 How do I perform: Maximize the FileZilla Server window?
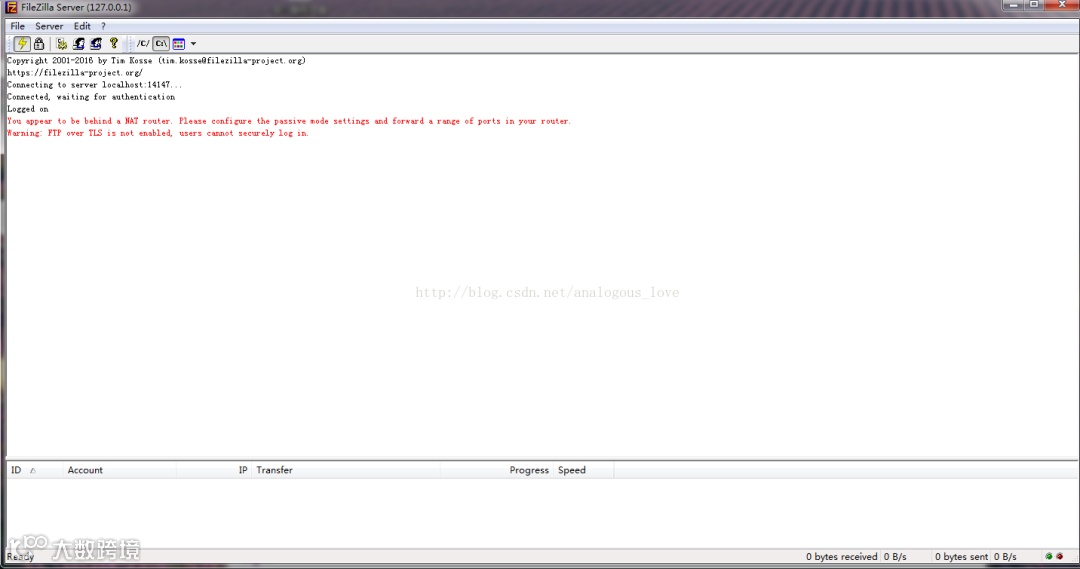[1034, 5]
